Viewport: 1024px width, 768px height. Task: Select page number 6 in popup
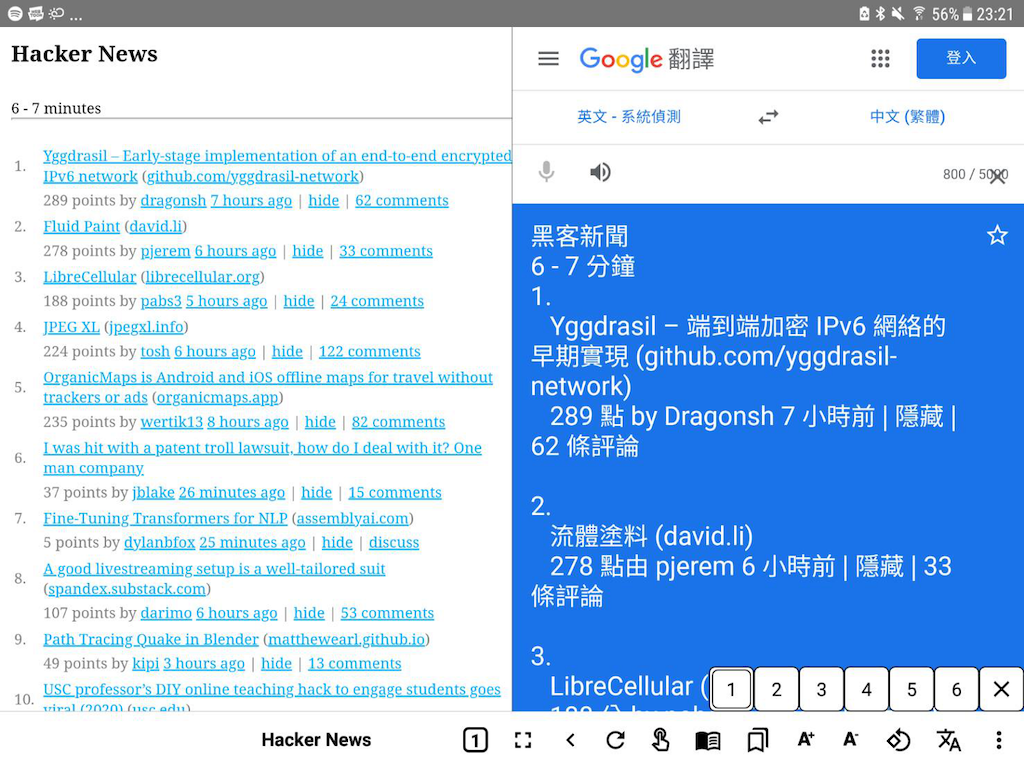coord(956,689)
